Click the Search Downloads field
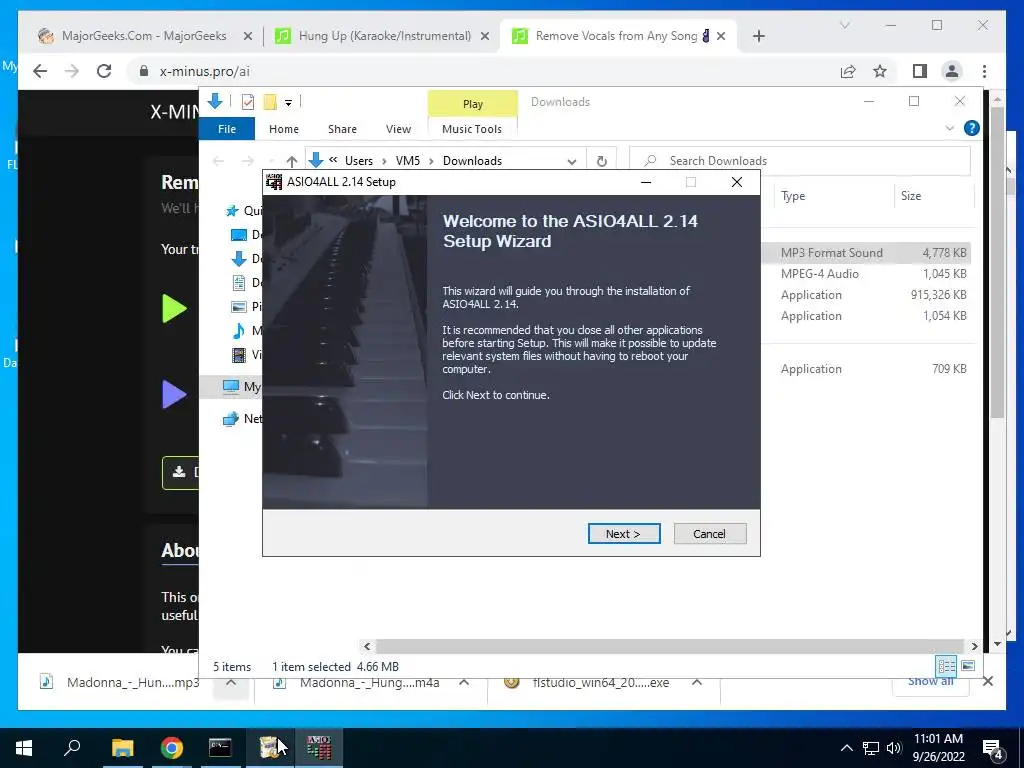This screenshot has height=768, width=1024. point(799,161)
